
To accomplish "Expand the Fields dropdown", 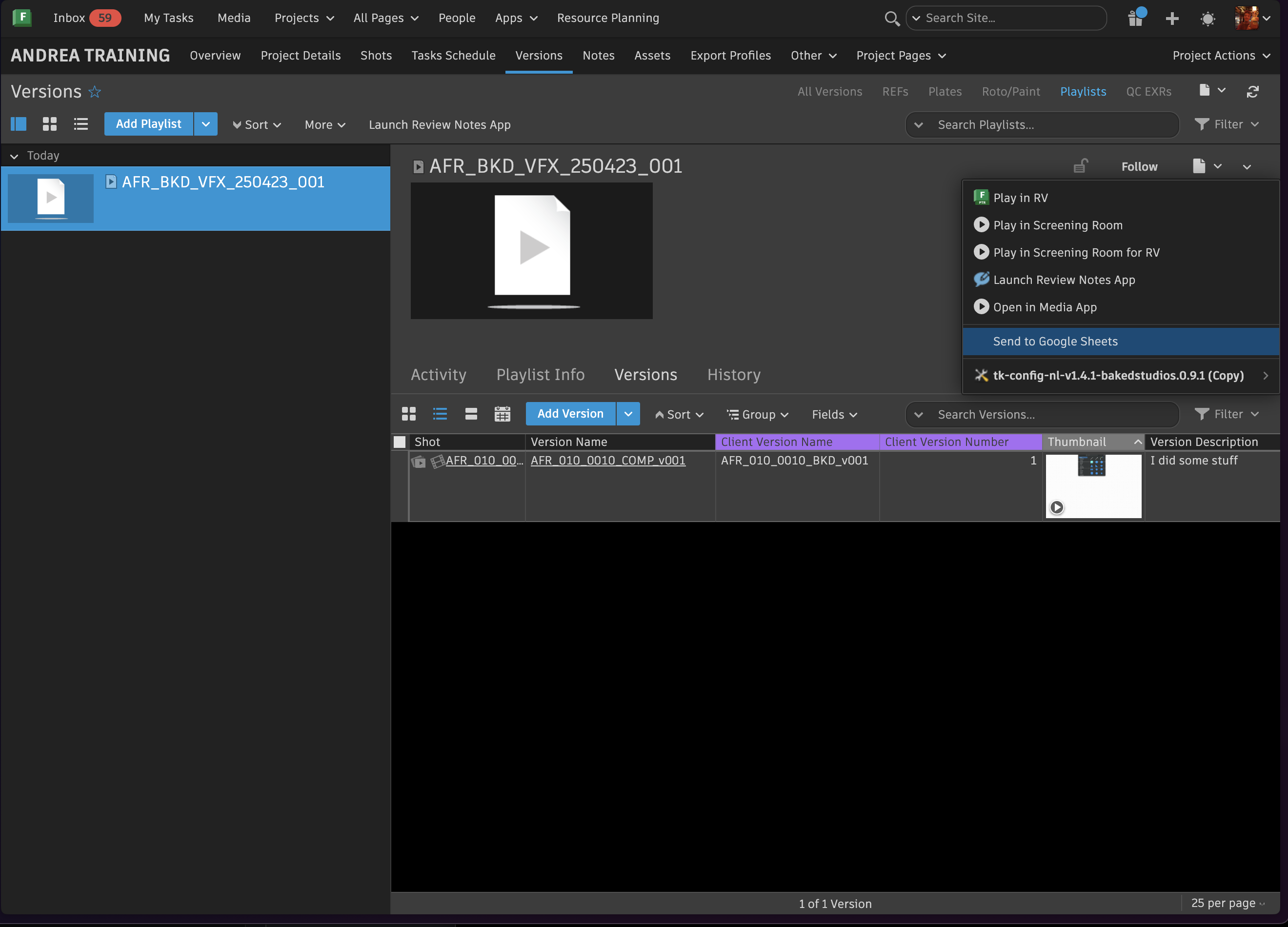I will [x=834, y=415].
